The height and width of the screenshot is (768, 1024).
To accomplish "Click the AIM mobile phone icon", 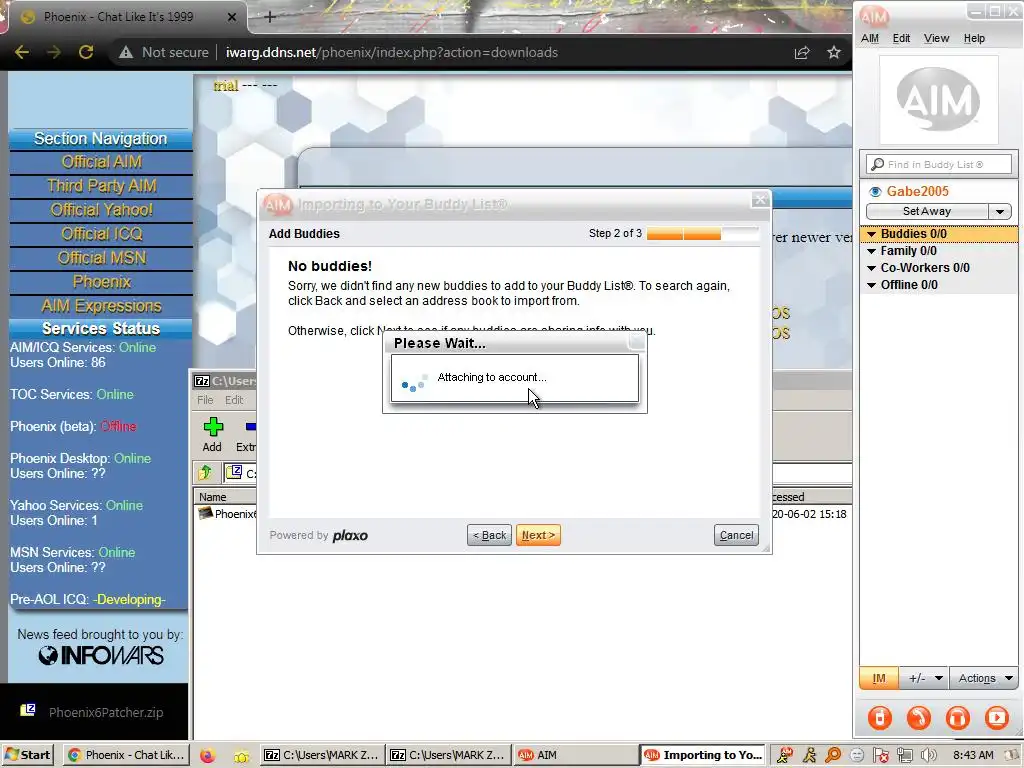I will point(879,717).
